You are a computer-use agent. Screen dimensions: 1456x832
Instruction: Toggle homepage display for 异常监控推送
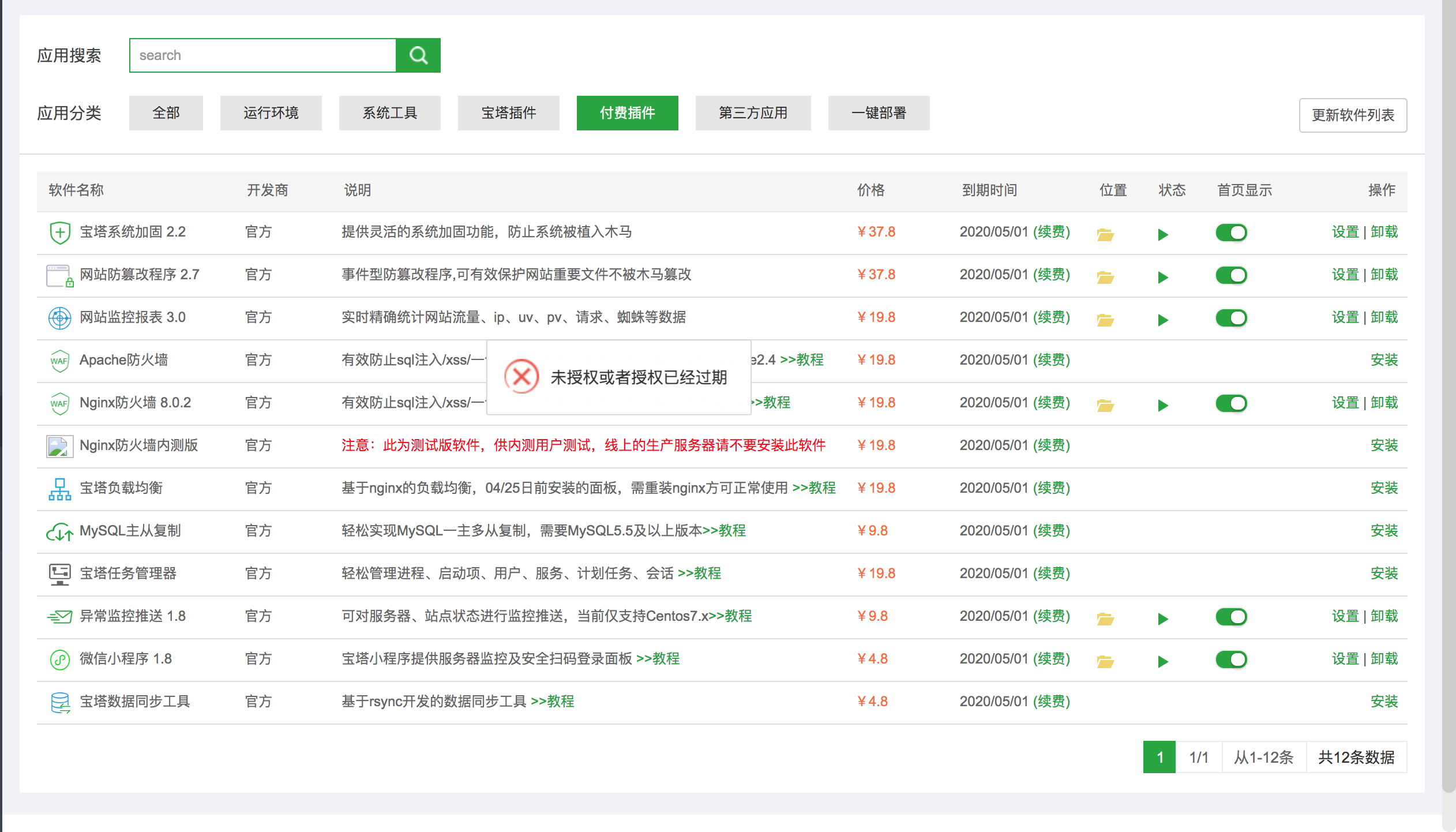[1232, 617]
